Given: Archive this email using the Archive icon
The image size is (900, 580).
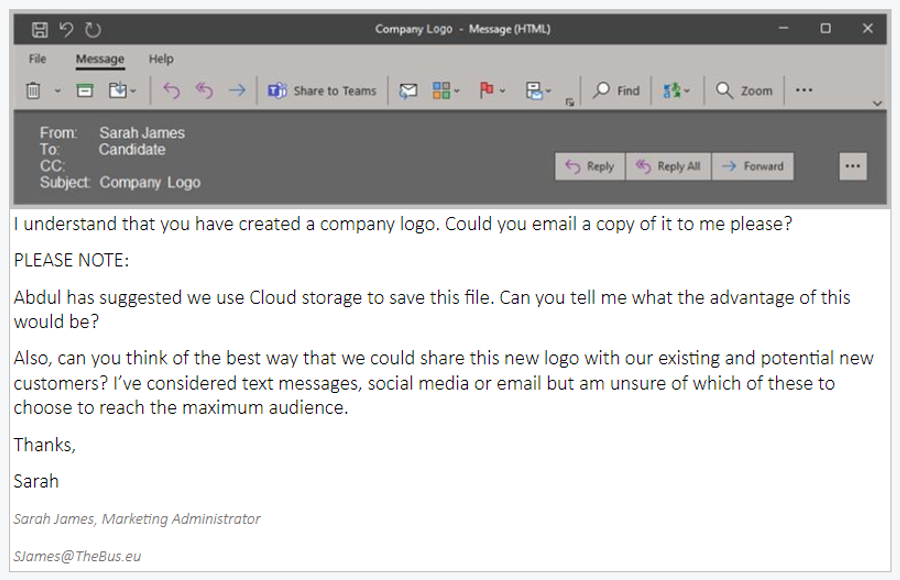Looking at the screenshot, I should [85, 91].
